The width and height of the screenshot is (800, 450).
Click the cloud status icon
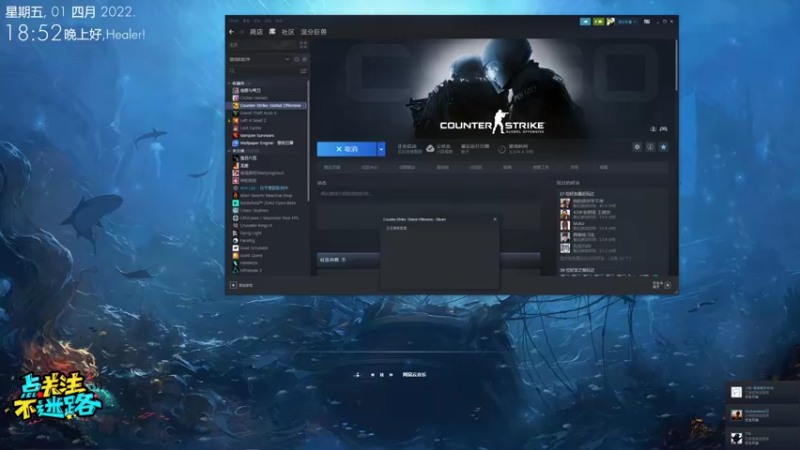[x=430, y=148]
